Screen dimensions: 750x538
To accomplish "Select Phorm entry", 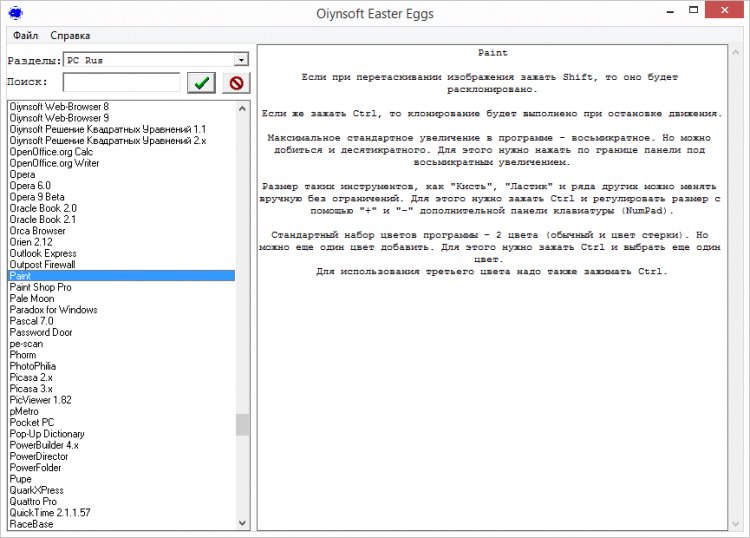I will click(x=122, y=355).
